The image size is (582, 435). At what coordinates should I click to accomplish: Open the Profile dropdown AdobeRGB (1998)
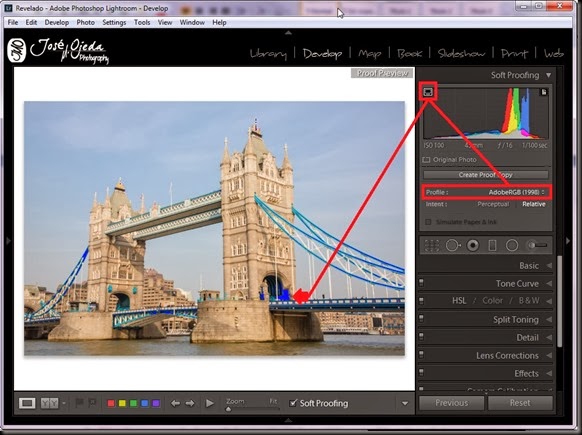pos(516,192)
